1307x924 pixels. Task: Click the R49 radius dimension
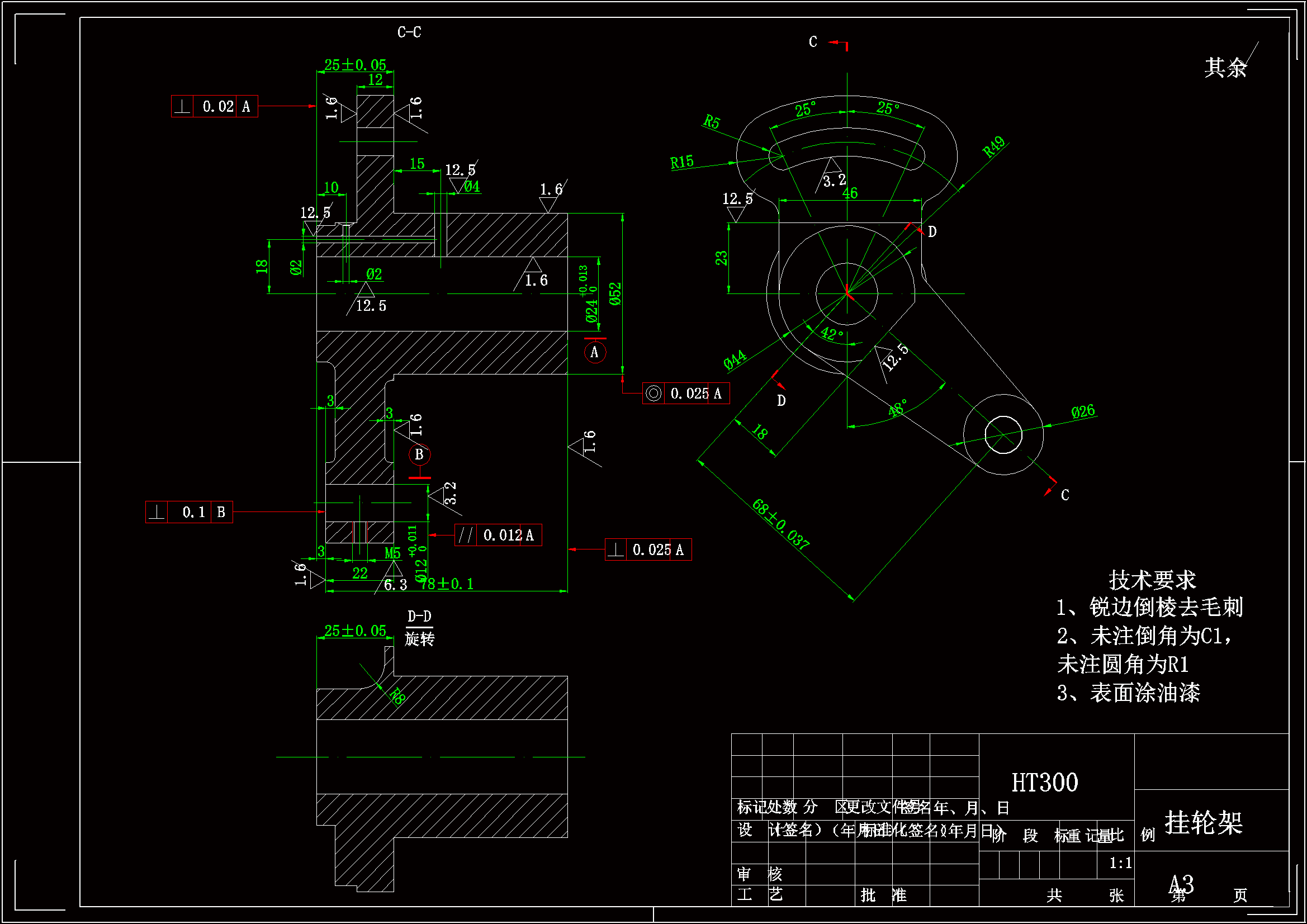click(994, 147)
